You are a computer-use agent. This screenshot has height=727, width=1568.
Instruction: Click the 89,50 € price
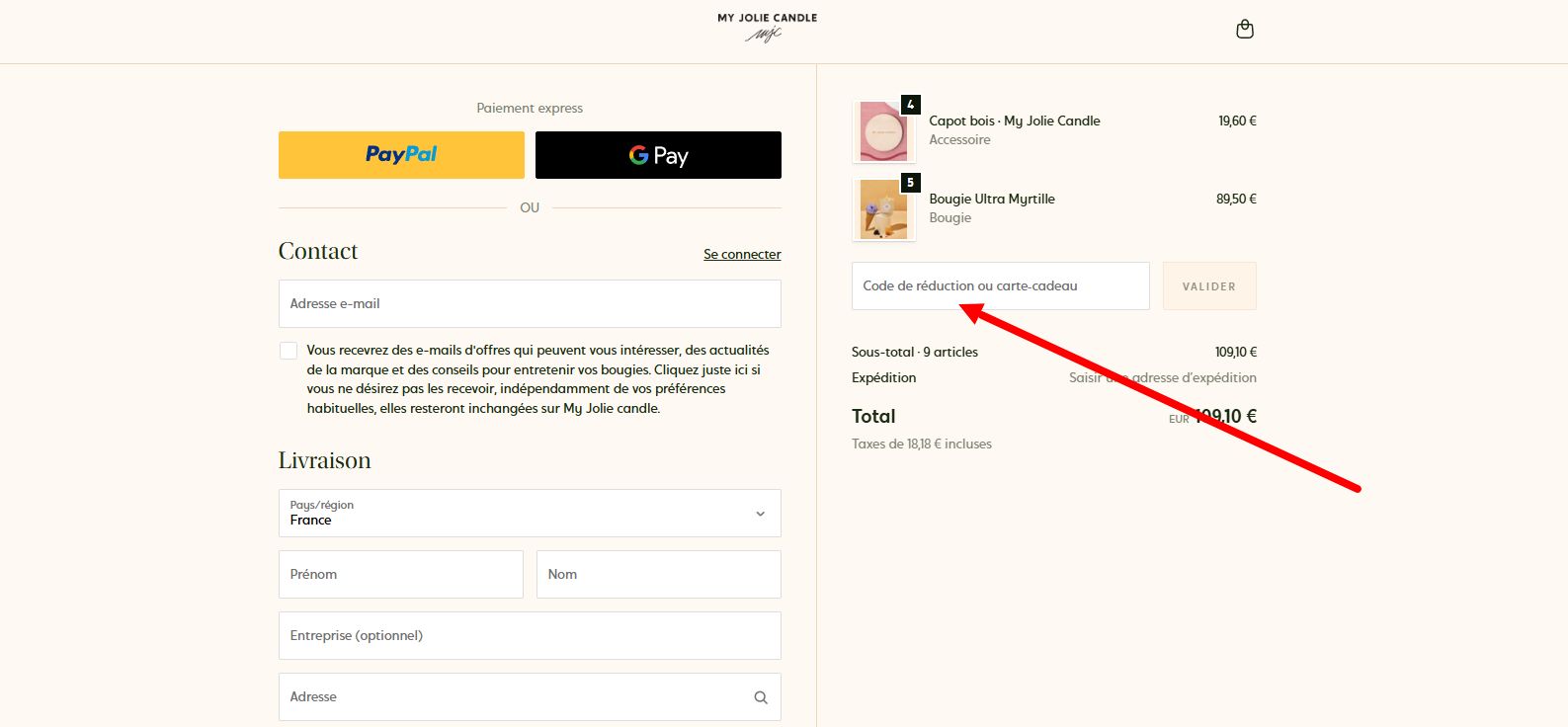1236,199
